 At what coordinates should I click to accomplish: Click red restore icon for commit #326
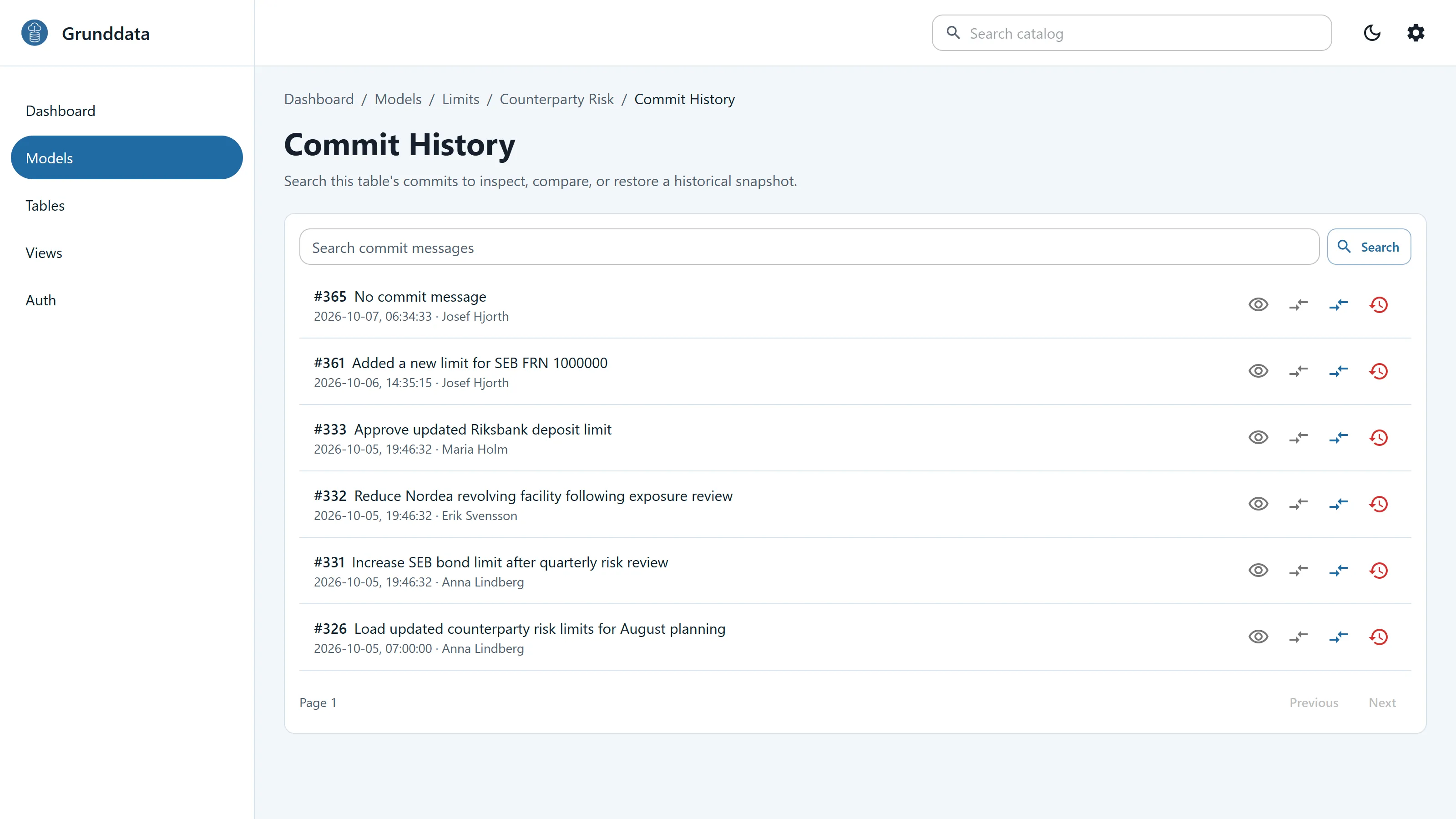point(1379,637)
